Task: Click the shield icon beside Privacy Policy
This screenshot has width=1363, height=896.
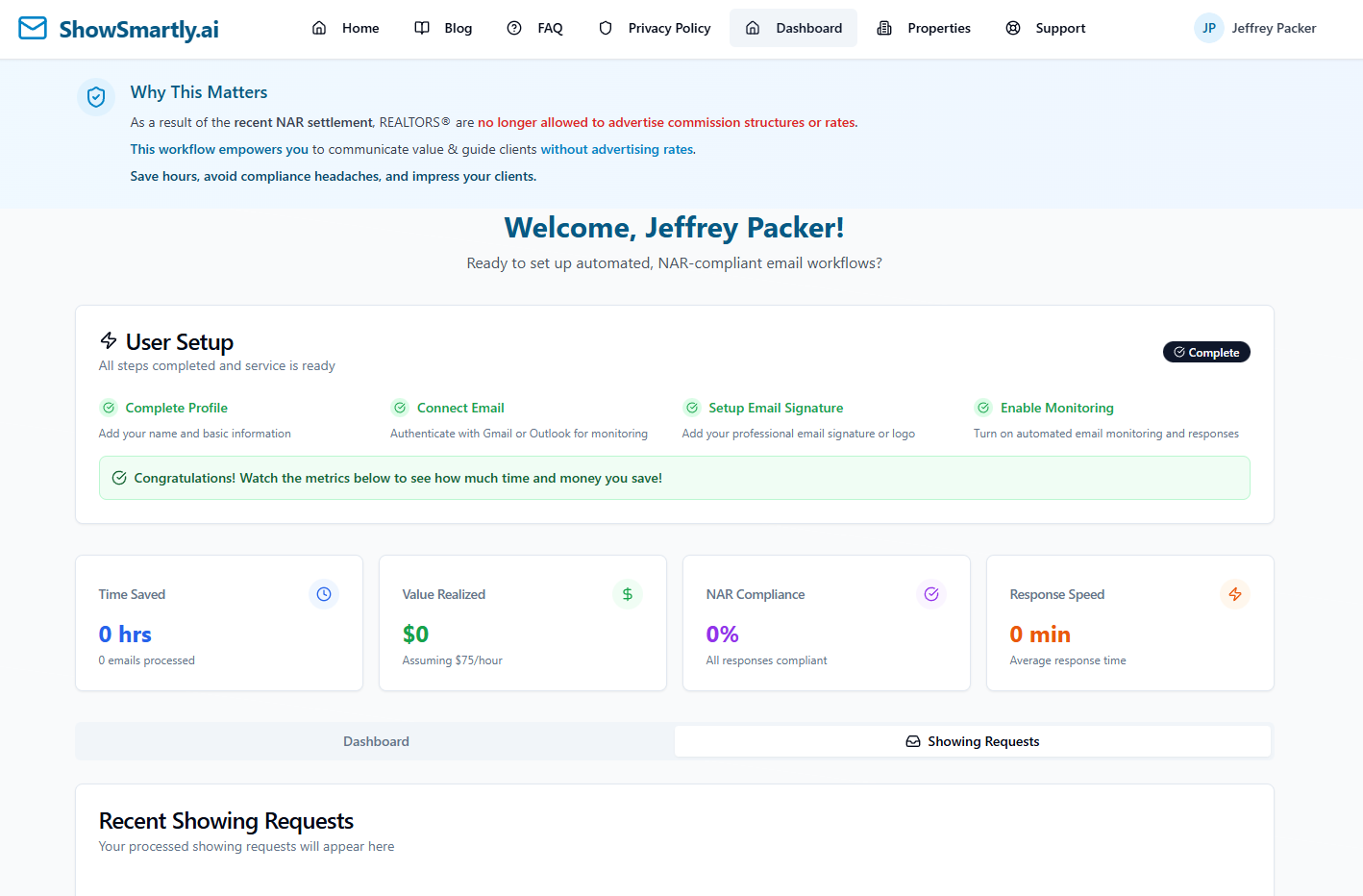Action: coord(606,28)
